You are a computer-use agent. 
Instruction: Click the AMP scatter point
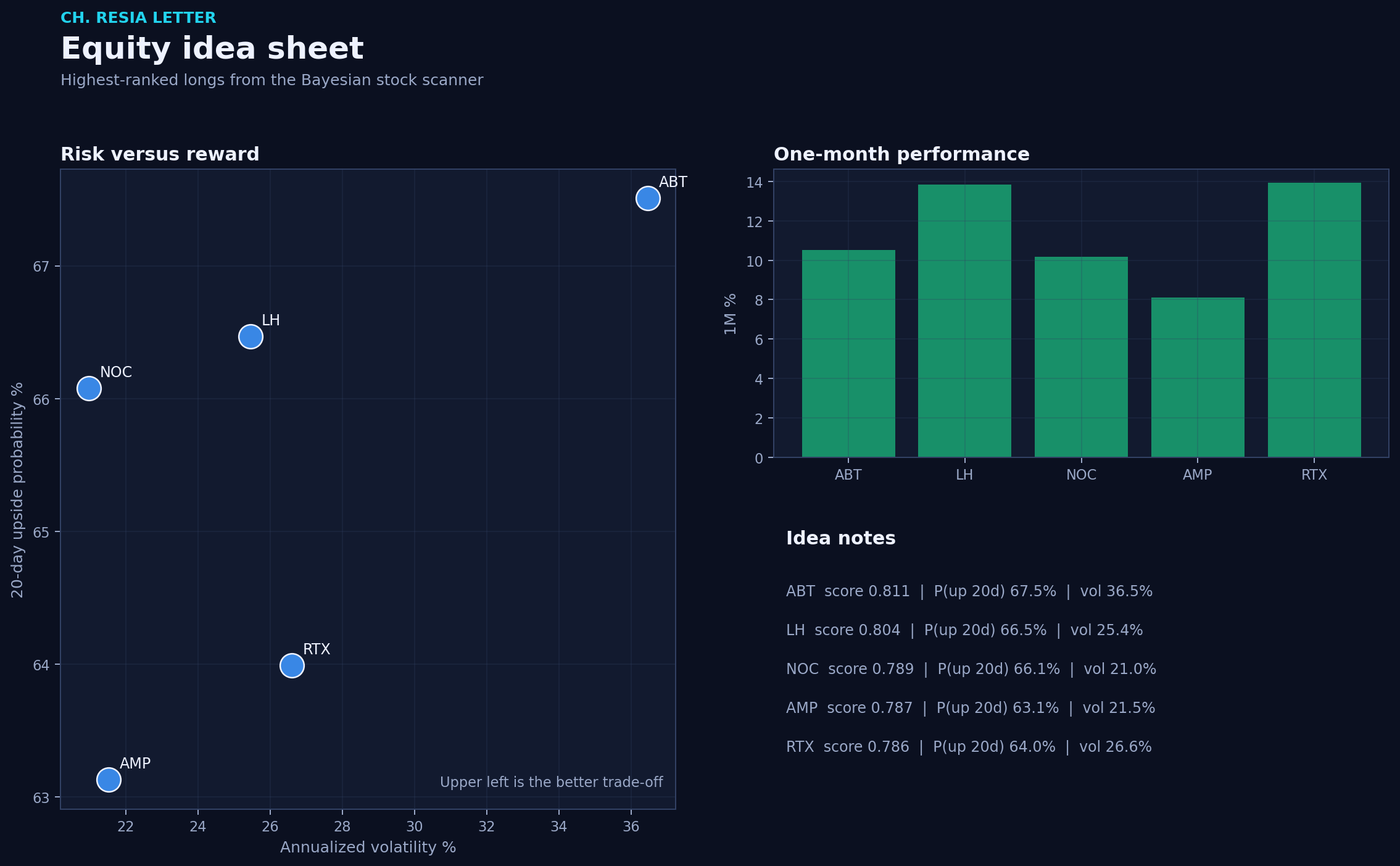click(109, 780)
